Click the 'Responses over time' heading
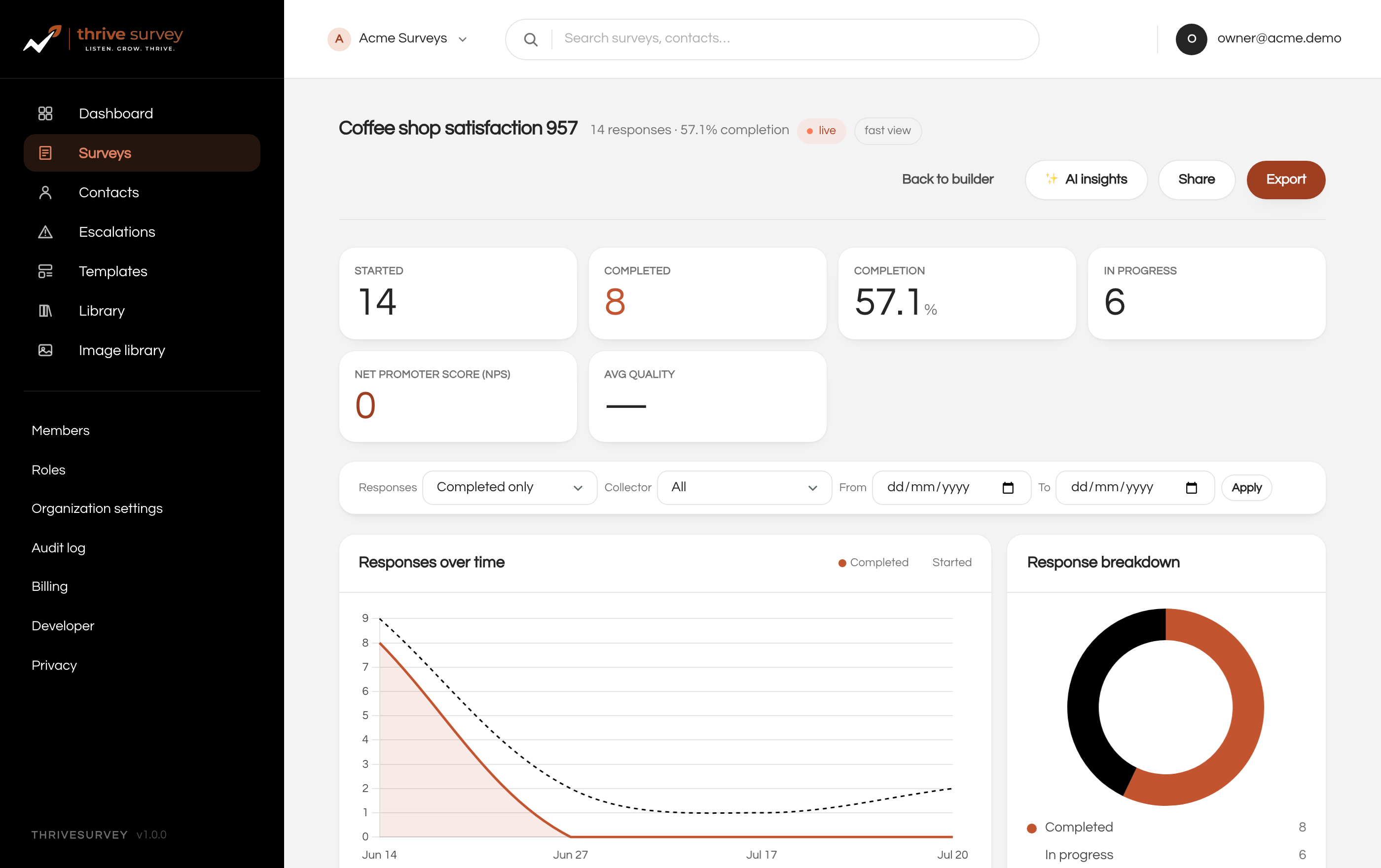This screenshot has height=868, width=1381. [431, 562]
